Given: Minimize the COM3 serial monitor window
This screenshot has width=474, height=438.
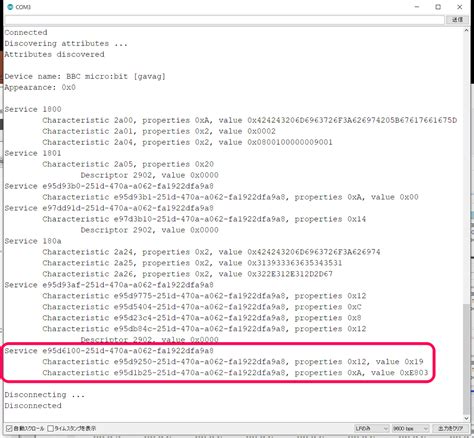Looking at the screenshot, I should (417, 7).
